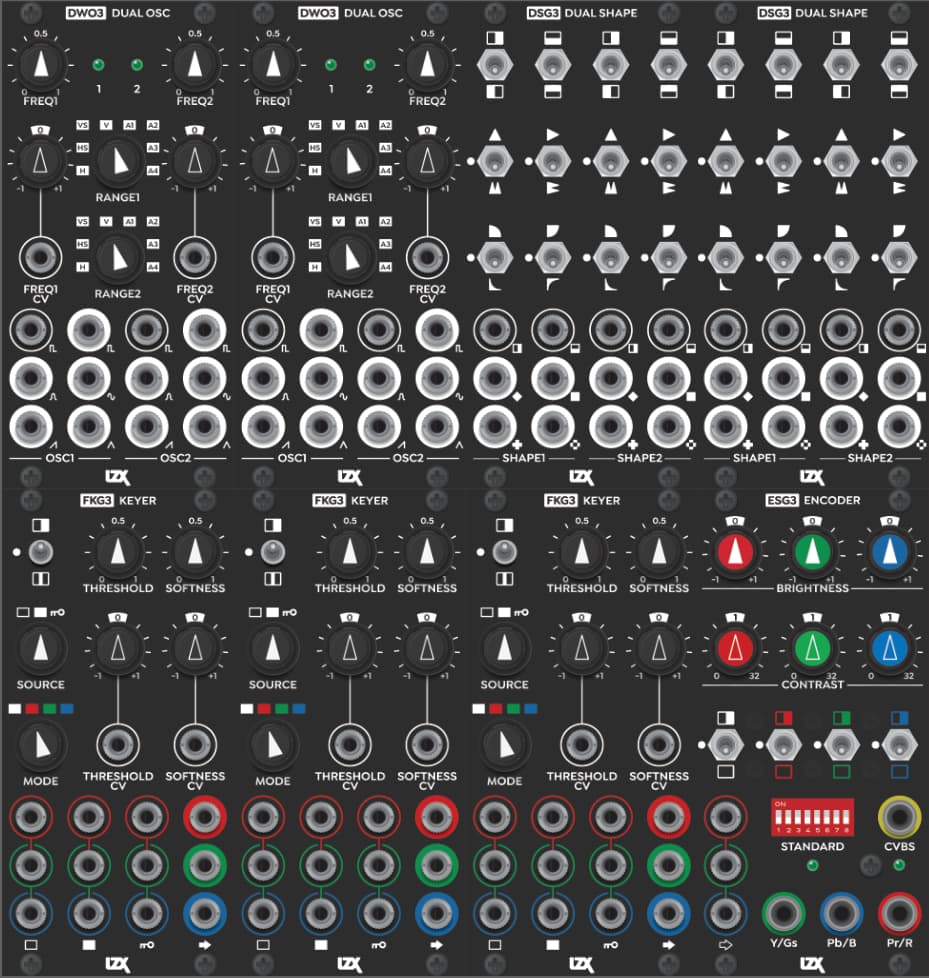This screenshot has height=978, width=929.
Task: Click SOFTNESS CV jack on middle FKG3 Keyer
Action: click(x=427, y=745)
